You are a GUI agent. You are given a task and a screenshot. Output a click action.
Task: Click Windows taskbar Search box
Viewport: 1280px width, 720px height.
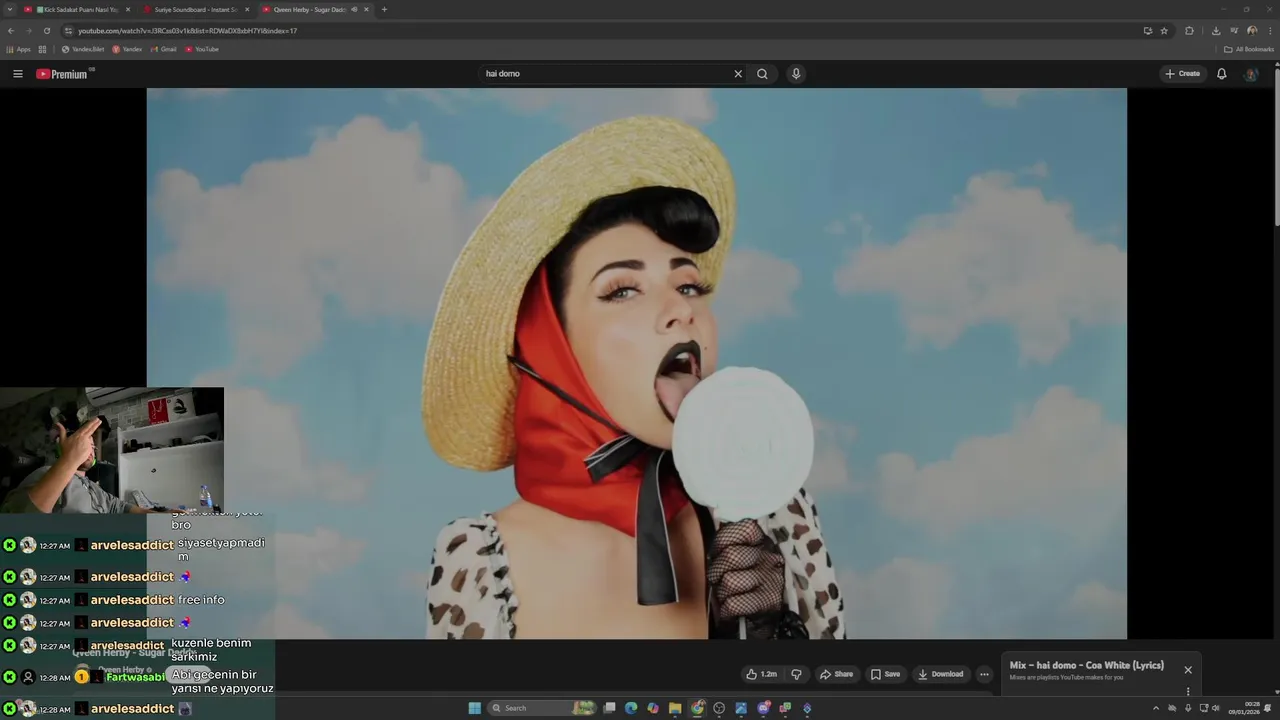540,708
